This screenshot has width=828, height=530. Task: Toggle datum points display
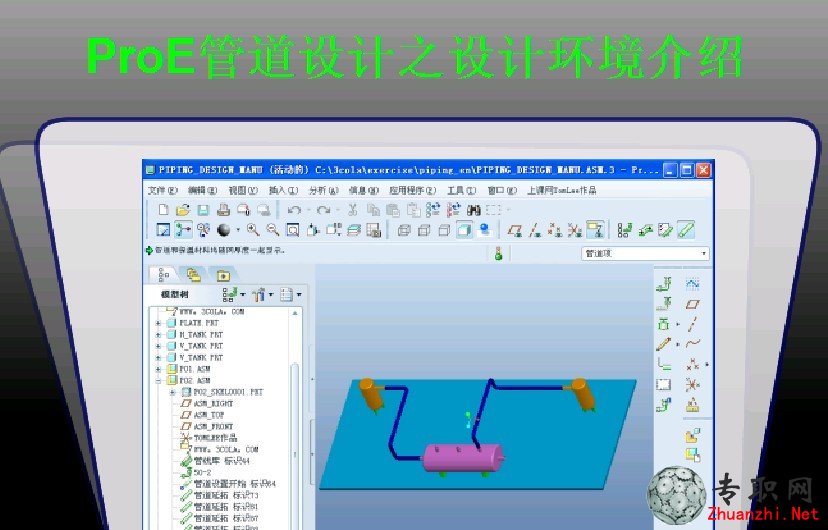point(554,230)
